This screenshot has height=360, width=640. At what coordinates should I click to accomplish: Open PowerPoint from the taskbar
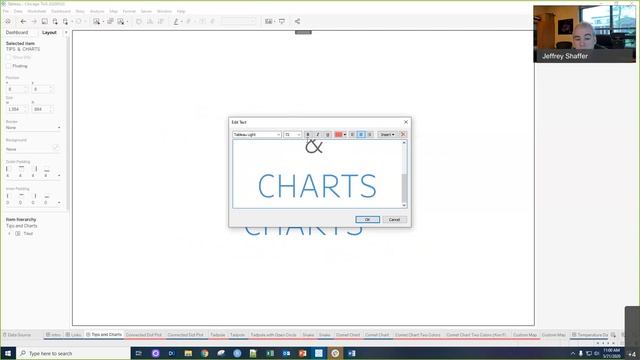302,353
